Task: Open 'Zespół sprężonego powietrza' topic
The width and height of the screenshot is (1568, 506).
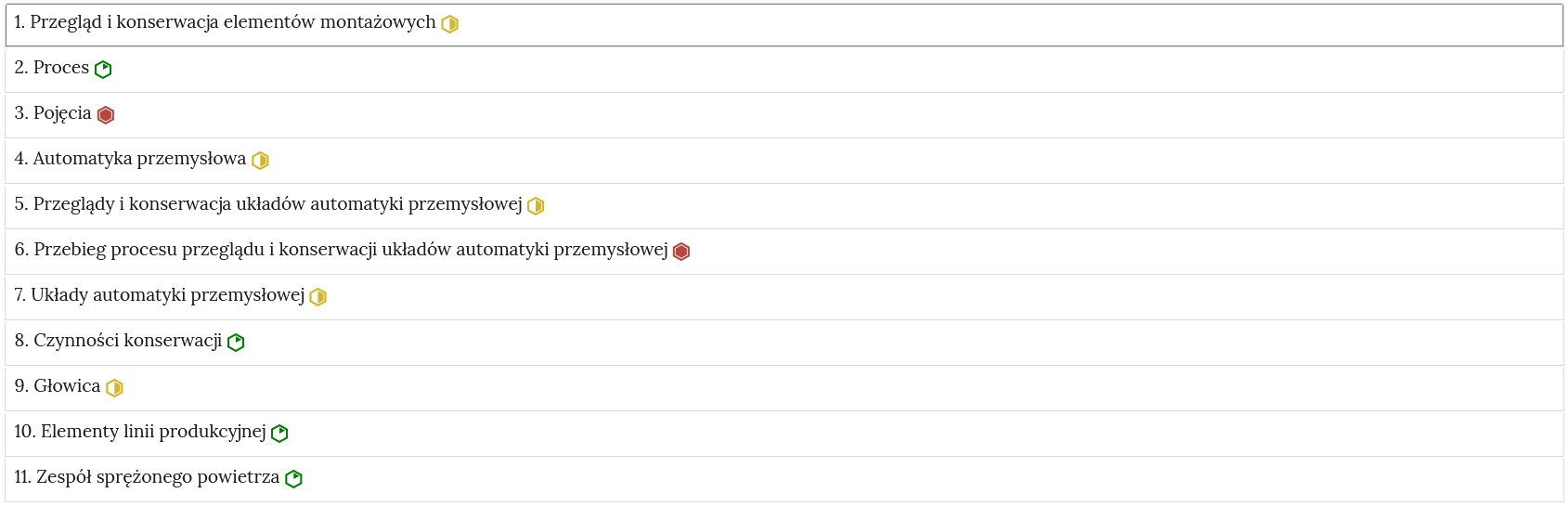Action: click(x=157, y=477)
